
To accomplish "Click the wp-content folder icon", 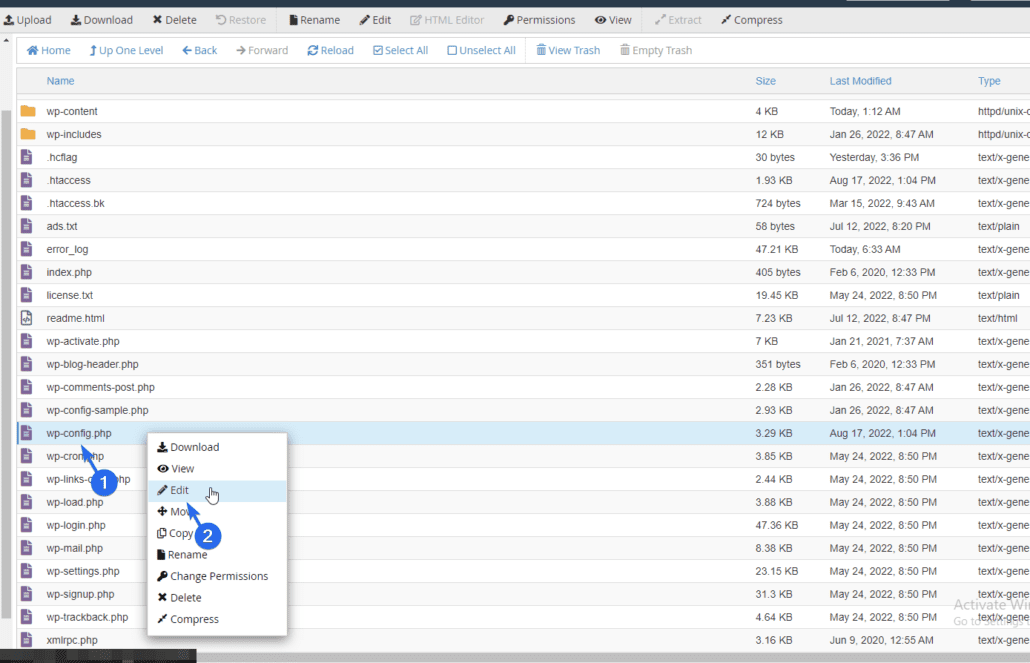I will (x=28, y=111).
